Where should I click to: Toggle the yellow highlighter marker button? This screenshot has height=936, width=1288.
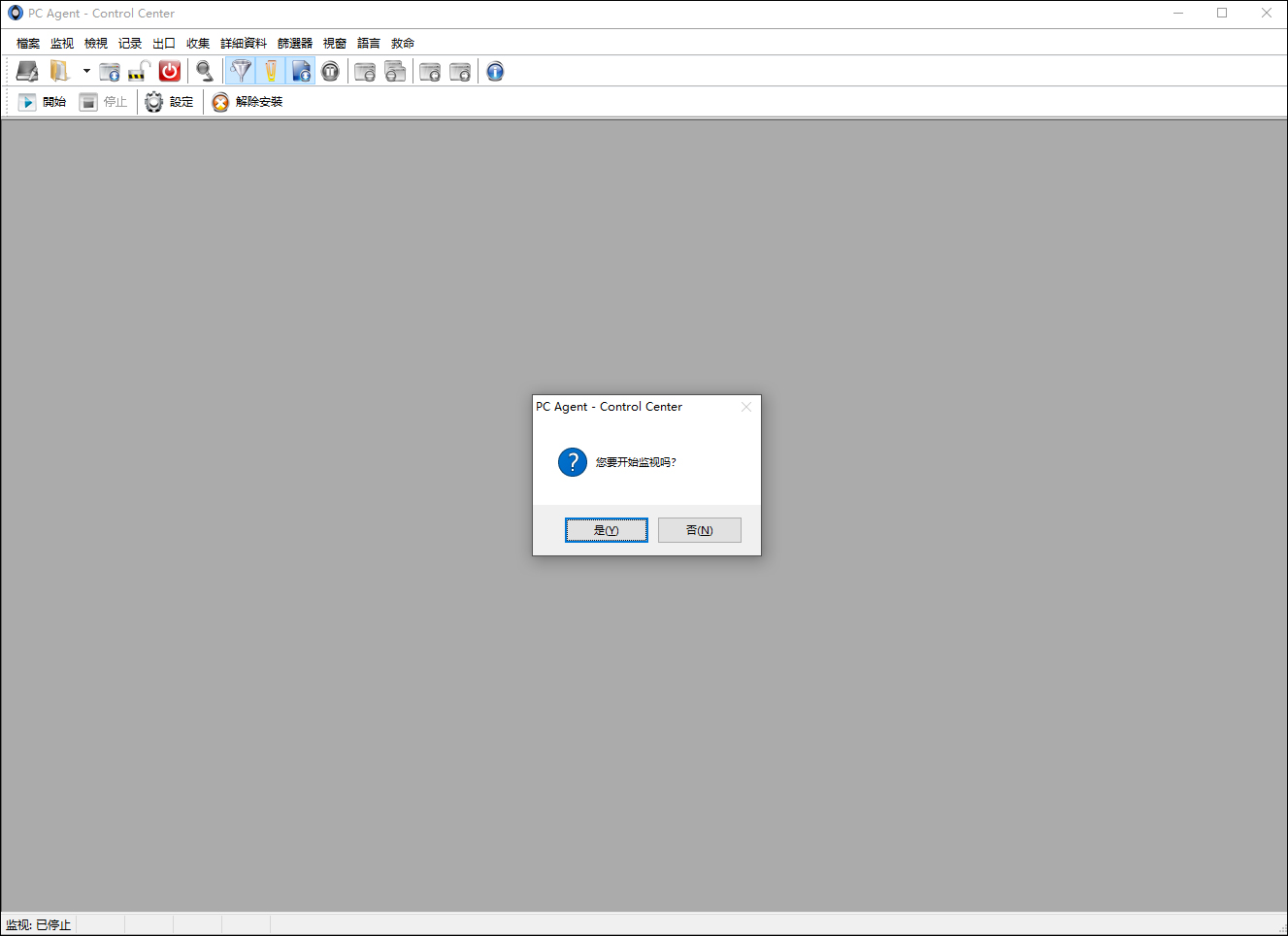271,71
